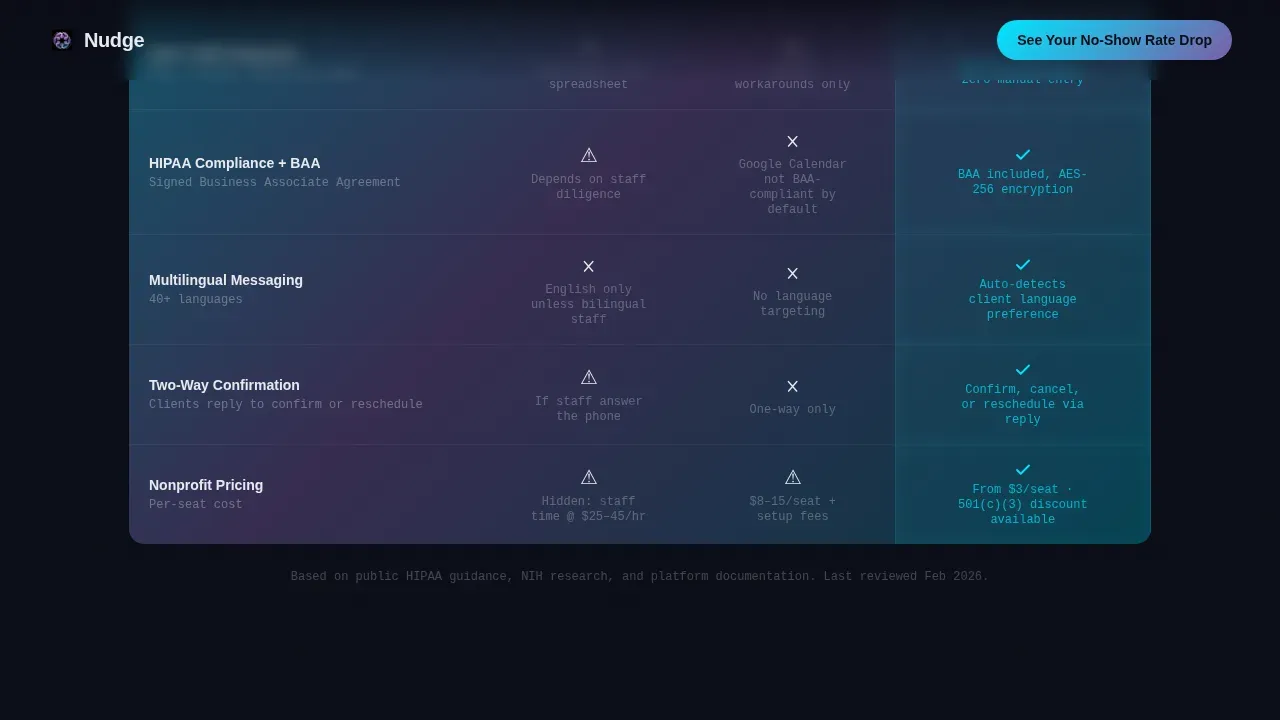Select One-way only cell text
Screen dimensions: 1280x720
point(793,410)
